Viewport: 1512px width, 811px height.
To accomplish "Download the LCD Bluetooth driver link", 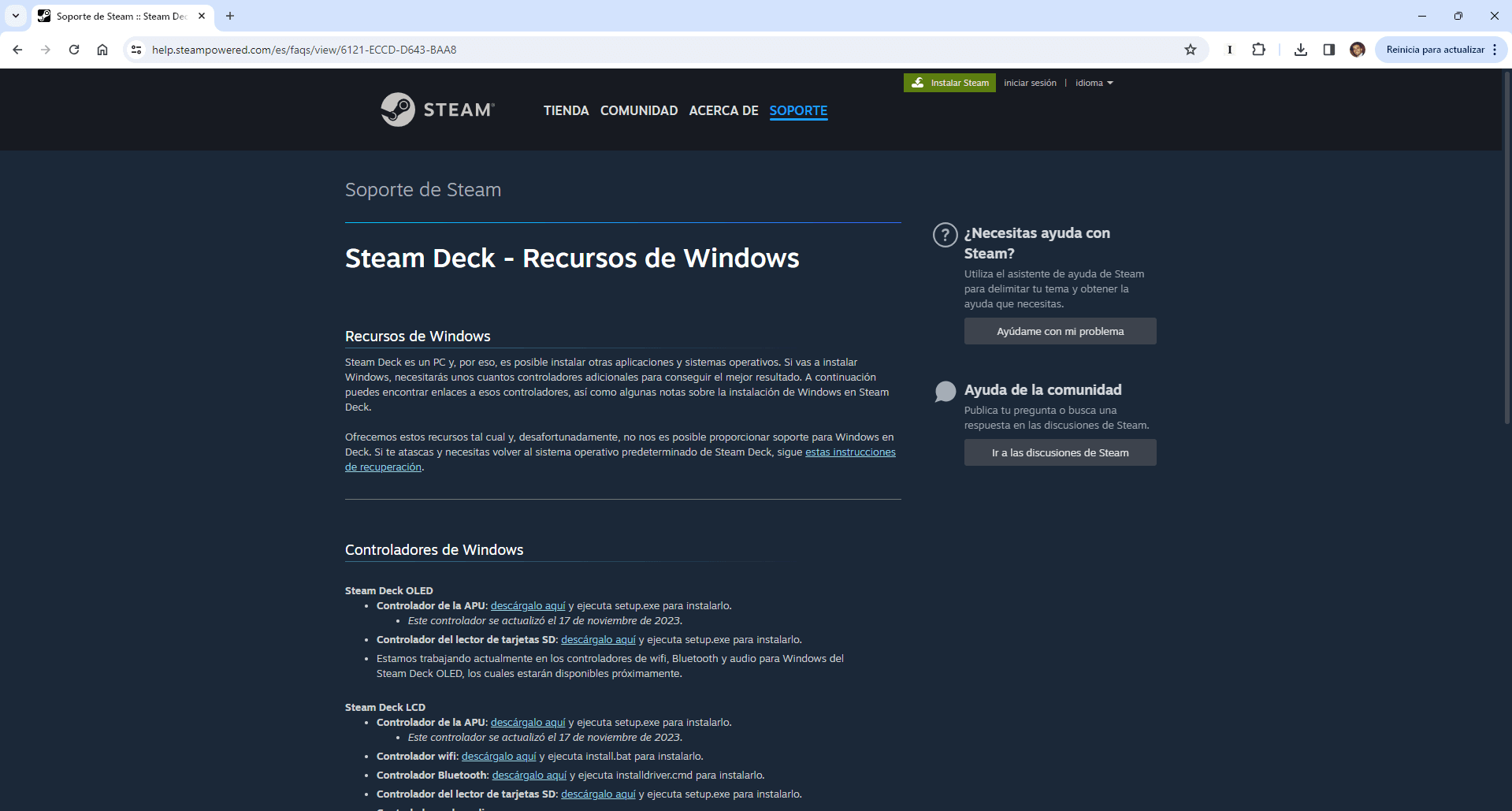I will (x=529, y=776).
